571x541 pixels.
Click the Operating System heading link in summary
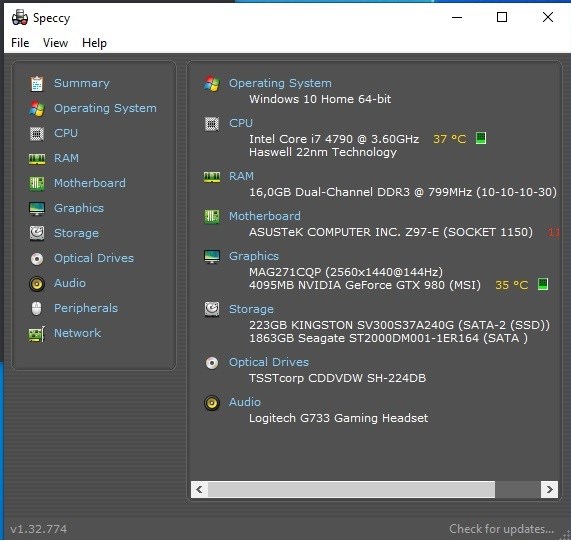280,83
